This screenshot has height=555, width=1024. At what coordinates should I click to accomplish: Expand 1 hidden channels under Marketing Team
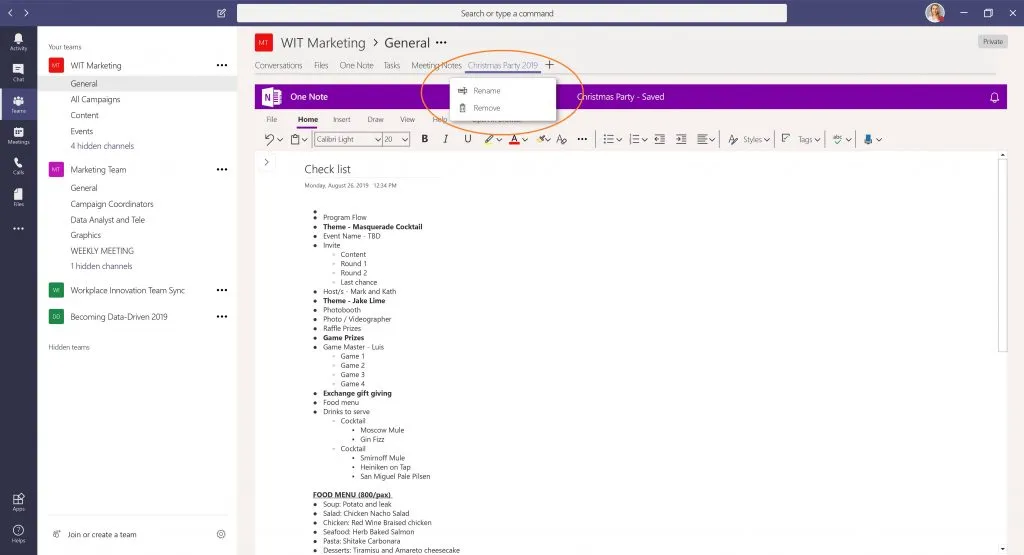click(101, 266)
